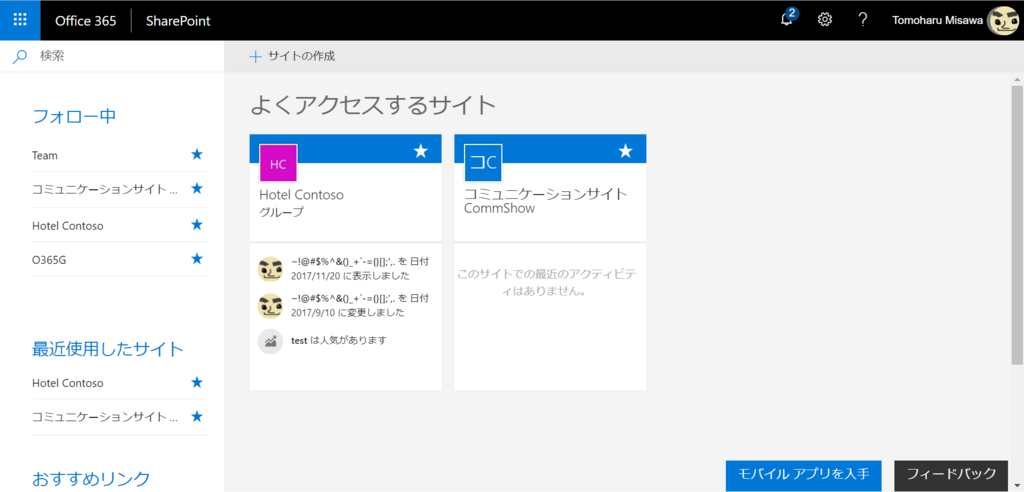Open the Office 365 link
Image resolution: width=1024 pixels, height=492 pixels.
(86, 20)
